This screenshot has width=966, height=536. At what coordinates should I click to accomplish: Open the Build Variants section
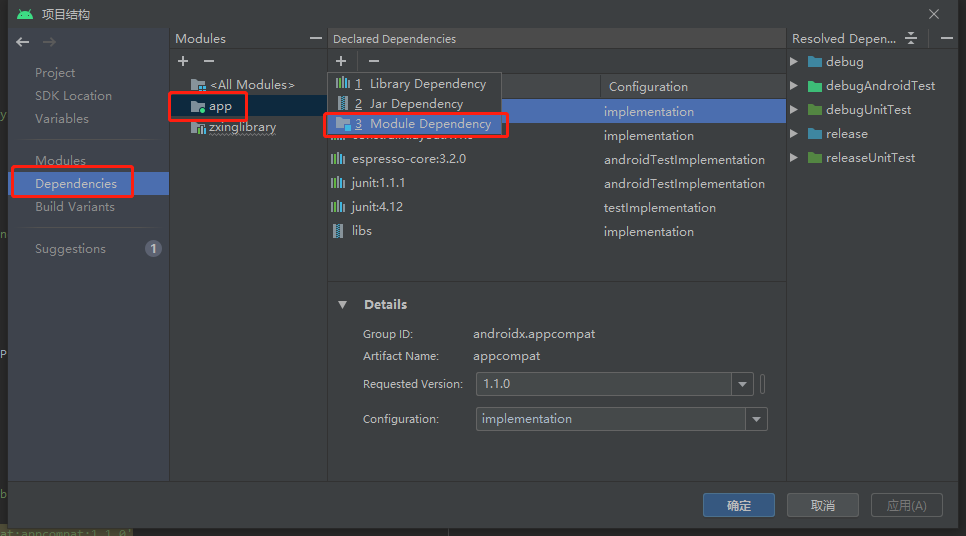pyautogui.click(x=75, y=206)
